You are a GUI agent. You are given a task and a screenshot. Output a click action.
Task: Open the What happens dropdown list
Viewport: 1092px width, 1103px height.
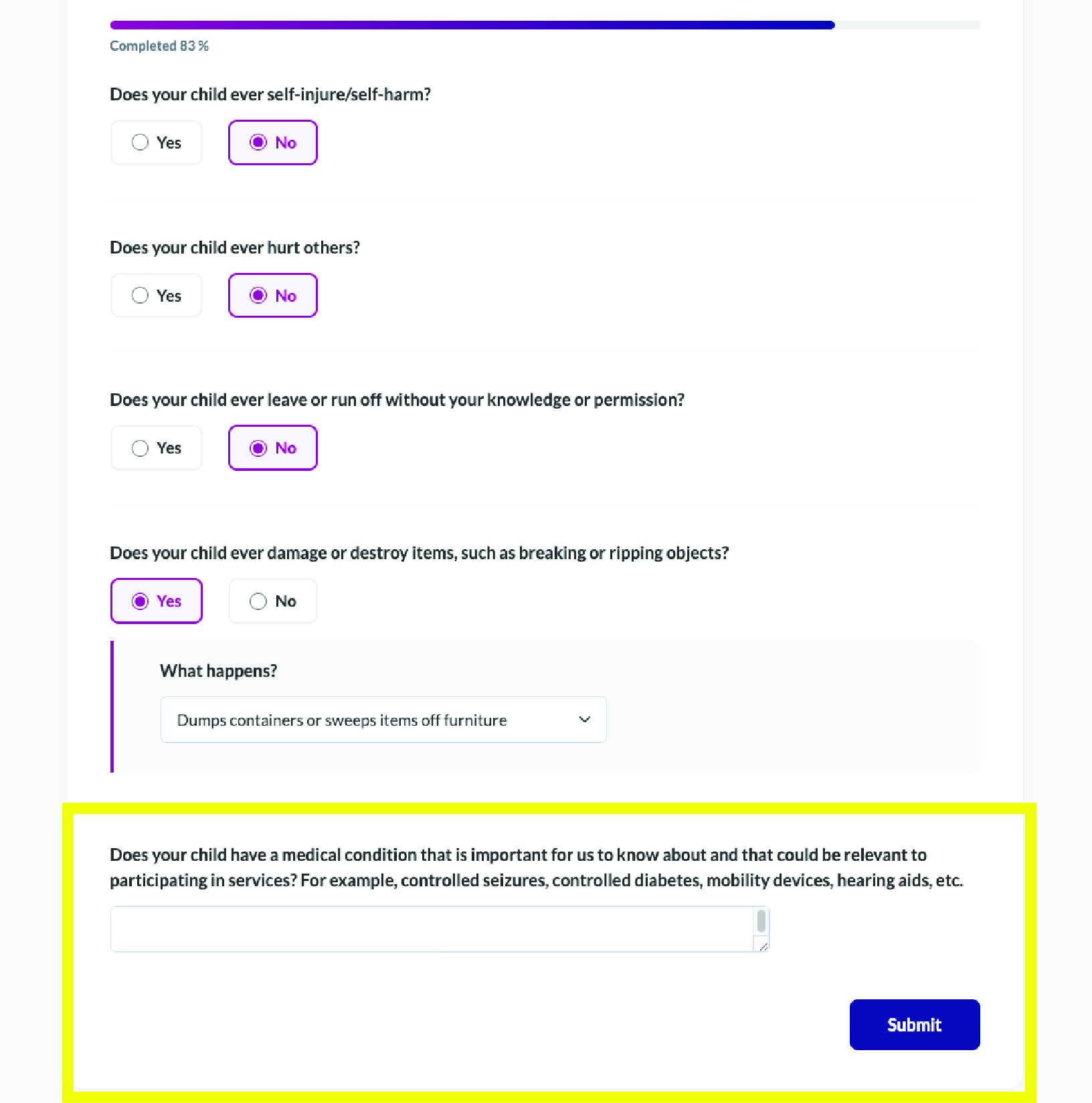pos(383,720)
